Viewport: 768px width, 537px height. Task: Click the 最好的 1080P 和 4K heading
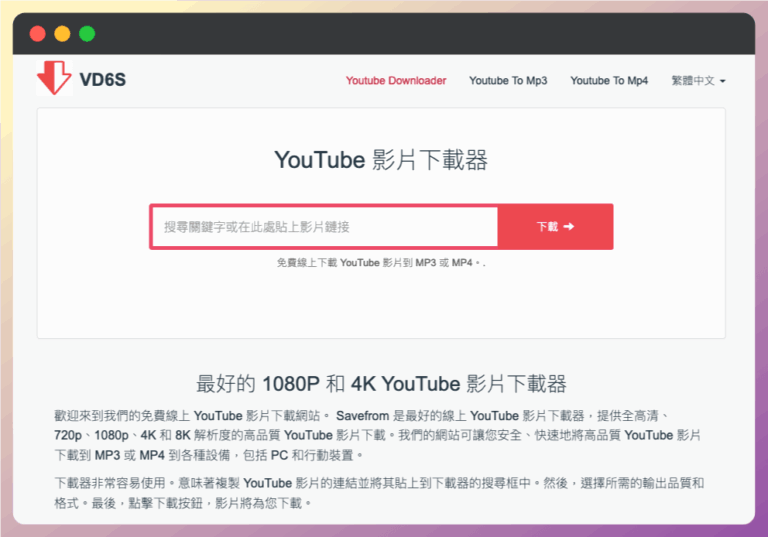coord(381,384)
